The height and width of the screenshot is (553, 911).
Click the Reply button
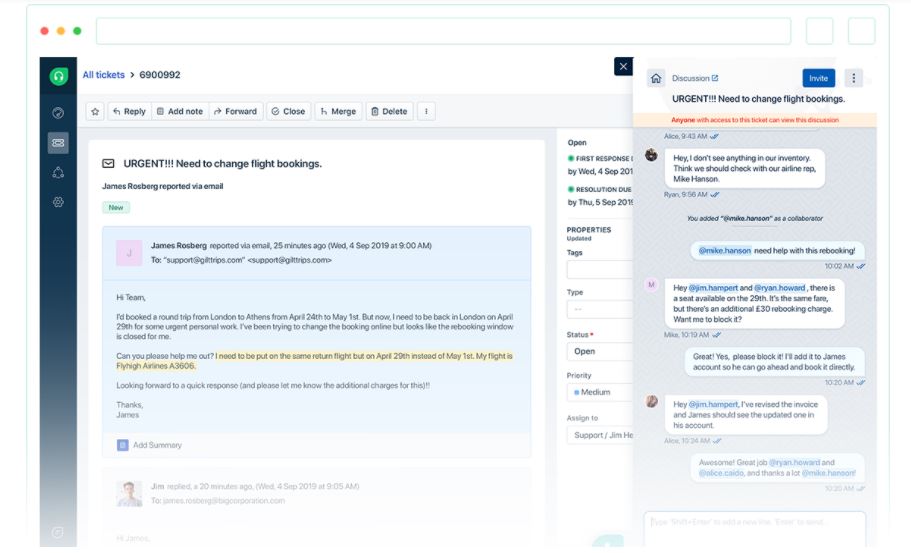129,112
